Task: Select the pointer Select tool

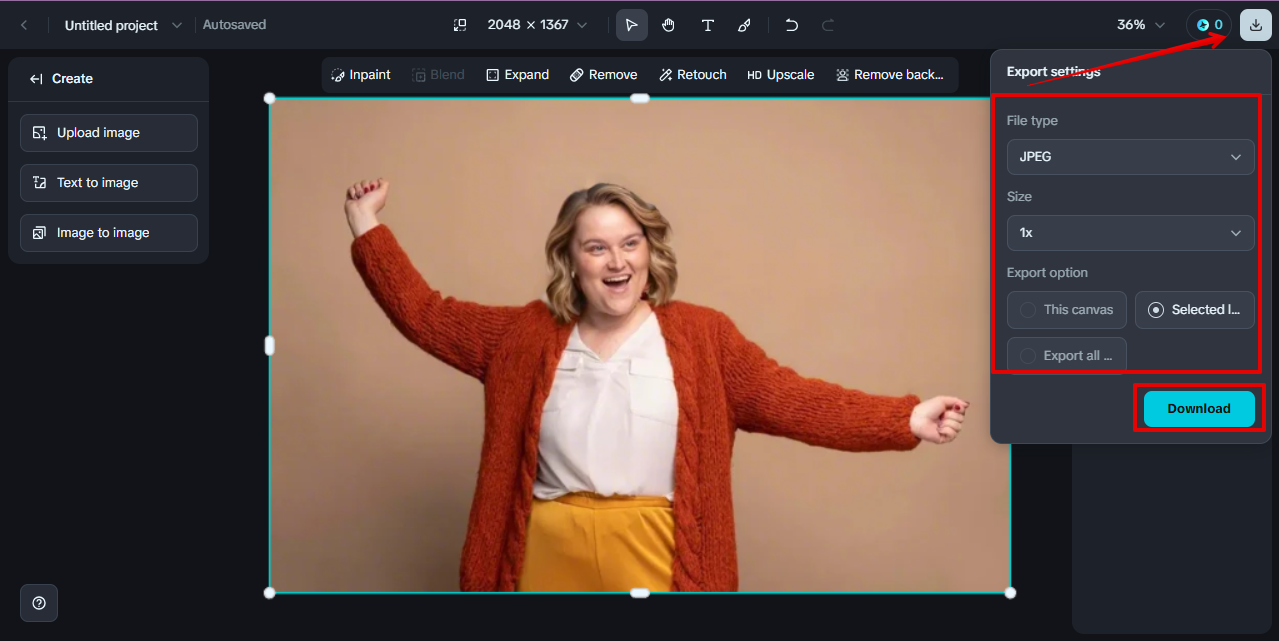Action: click(631, 25)
